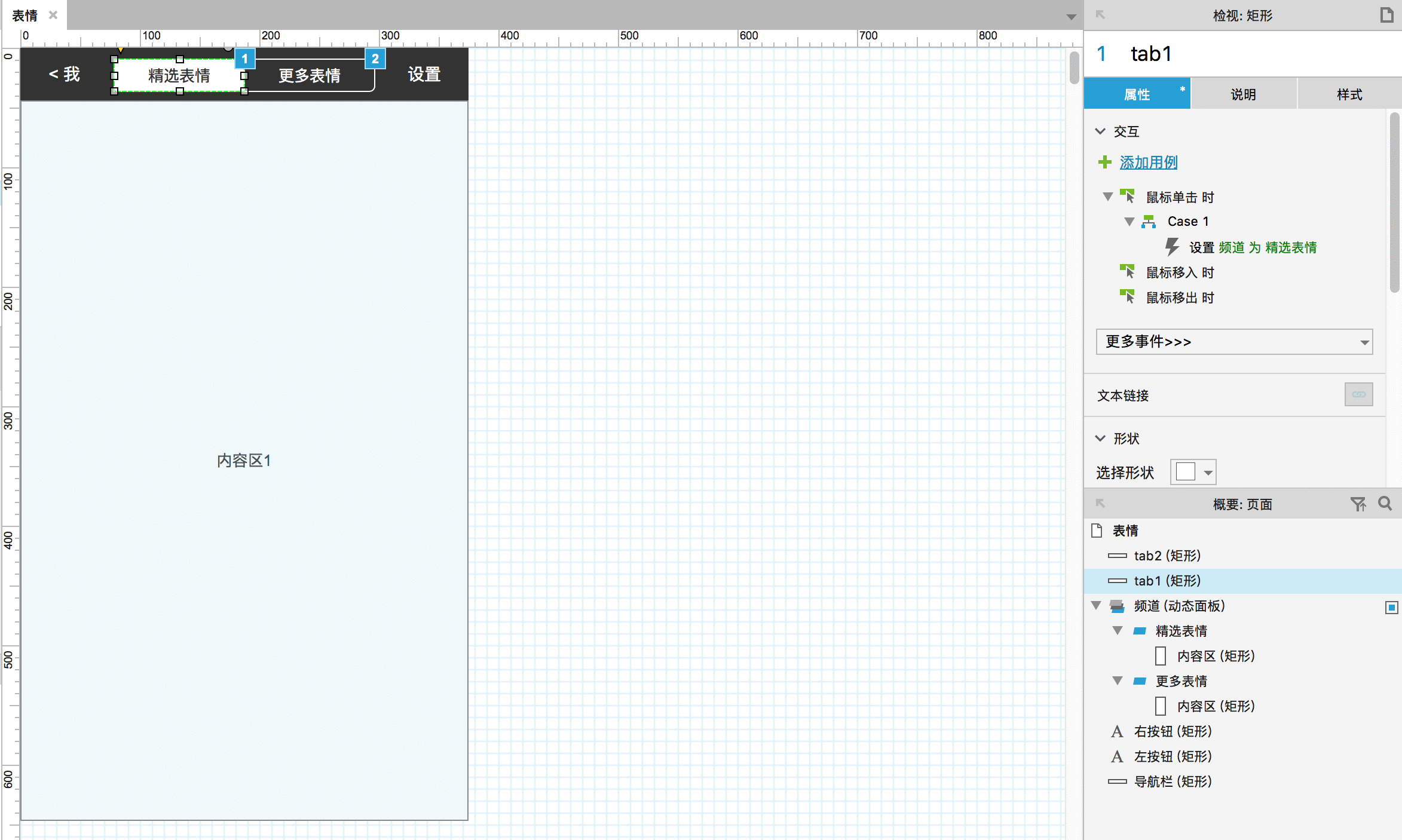Select 内容区 (矩形) under 精选表情
Viewport: 1402px width, 840px height.
pos(1216,656)
